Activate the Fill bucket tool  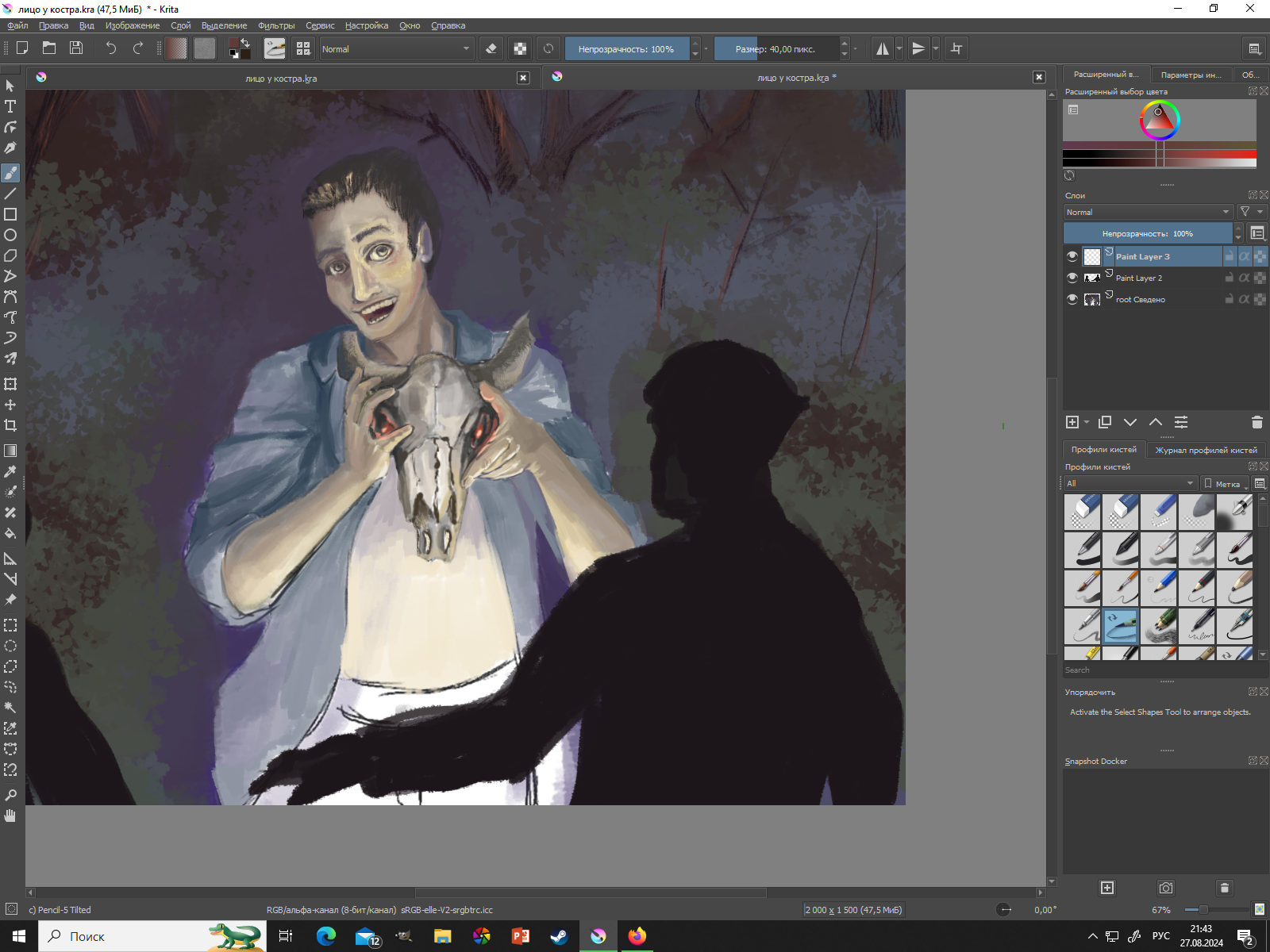tap(10, 533)
